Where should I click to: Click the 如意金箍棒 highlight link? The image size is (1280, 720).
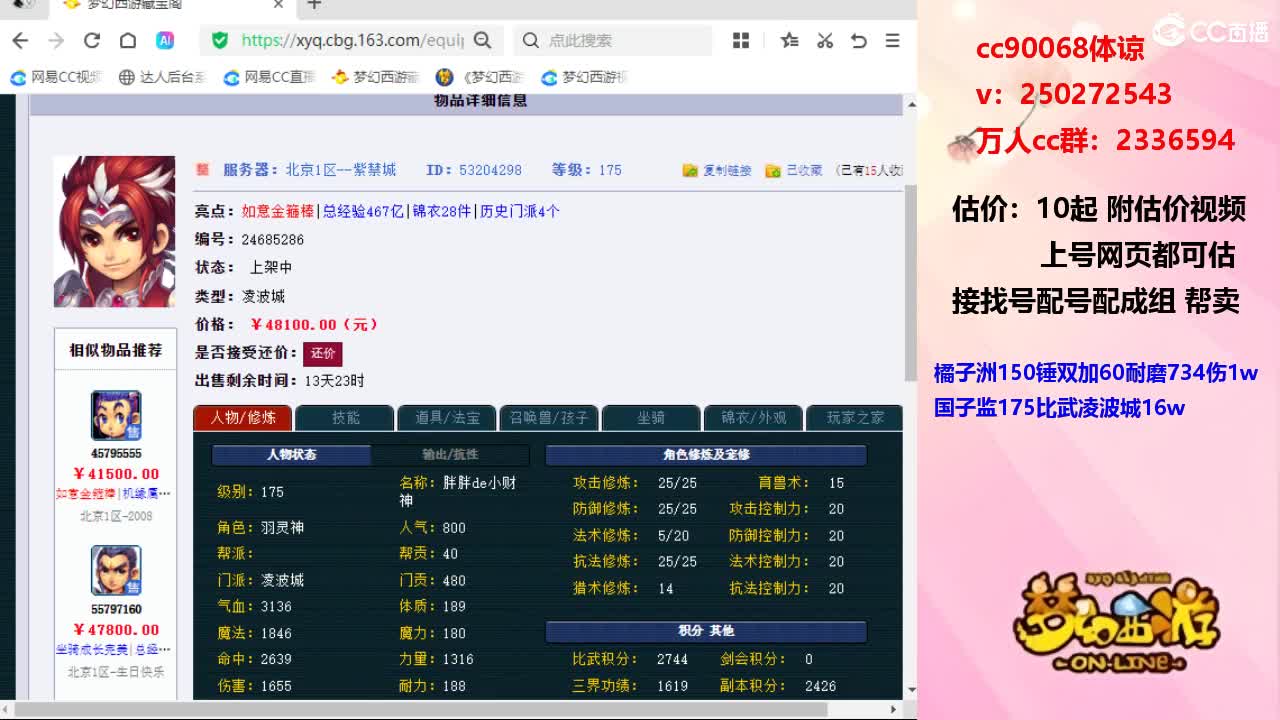click(x=278, y=212)
